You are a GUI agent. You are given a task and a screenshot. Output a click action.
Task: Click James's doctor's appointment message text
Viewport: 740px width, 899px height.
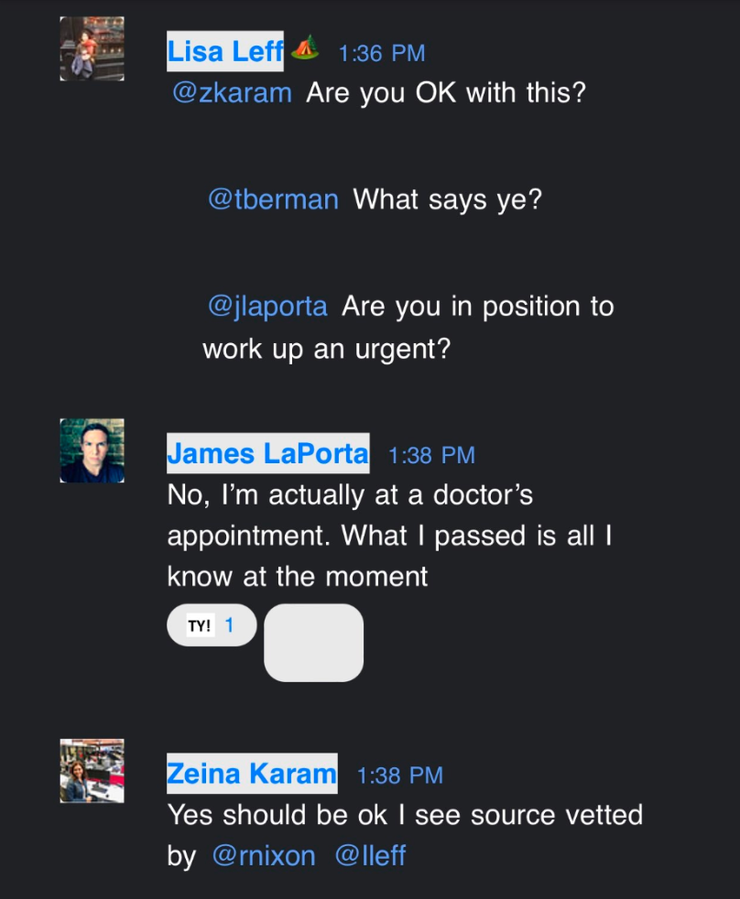388,535
